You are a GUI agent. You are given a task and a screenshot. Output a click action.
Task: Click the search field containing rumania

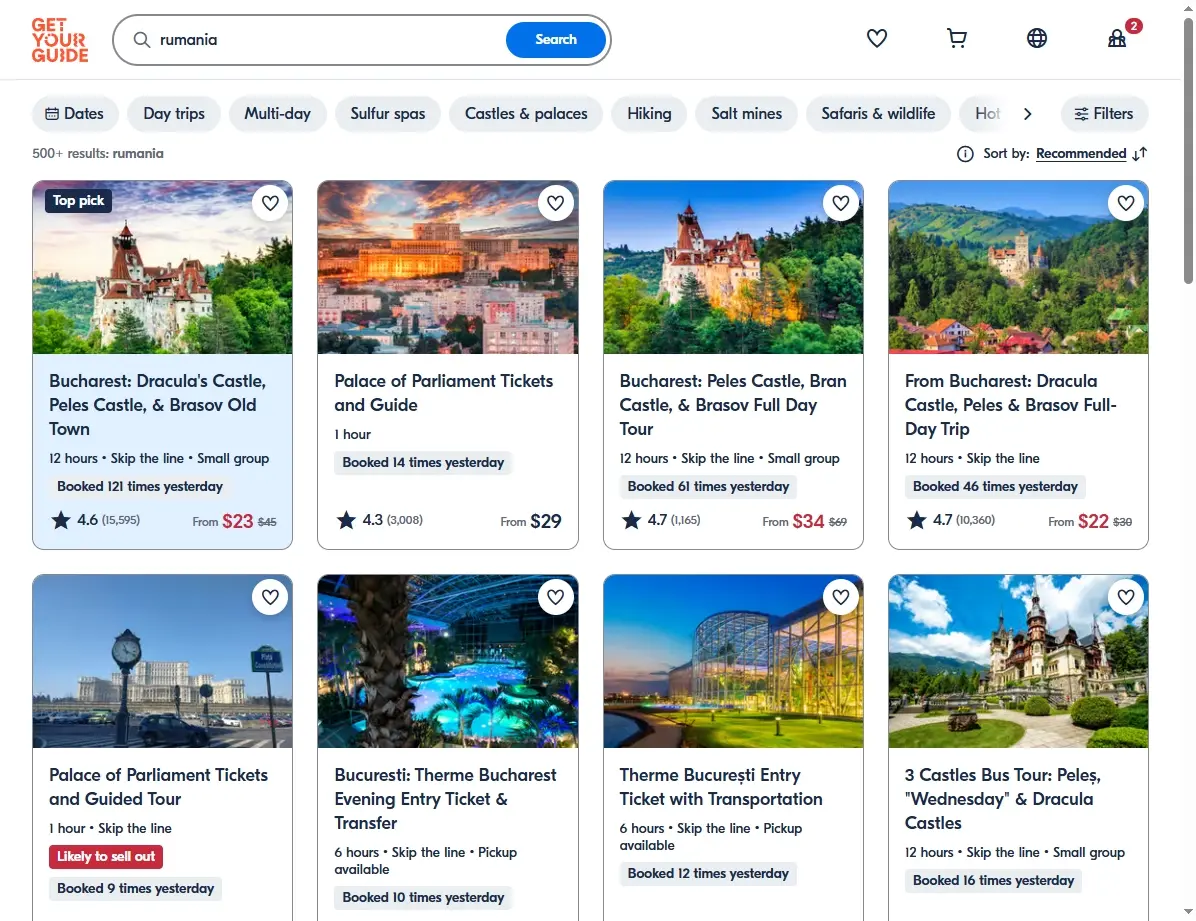point(328,40)
